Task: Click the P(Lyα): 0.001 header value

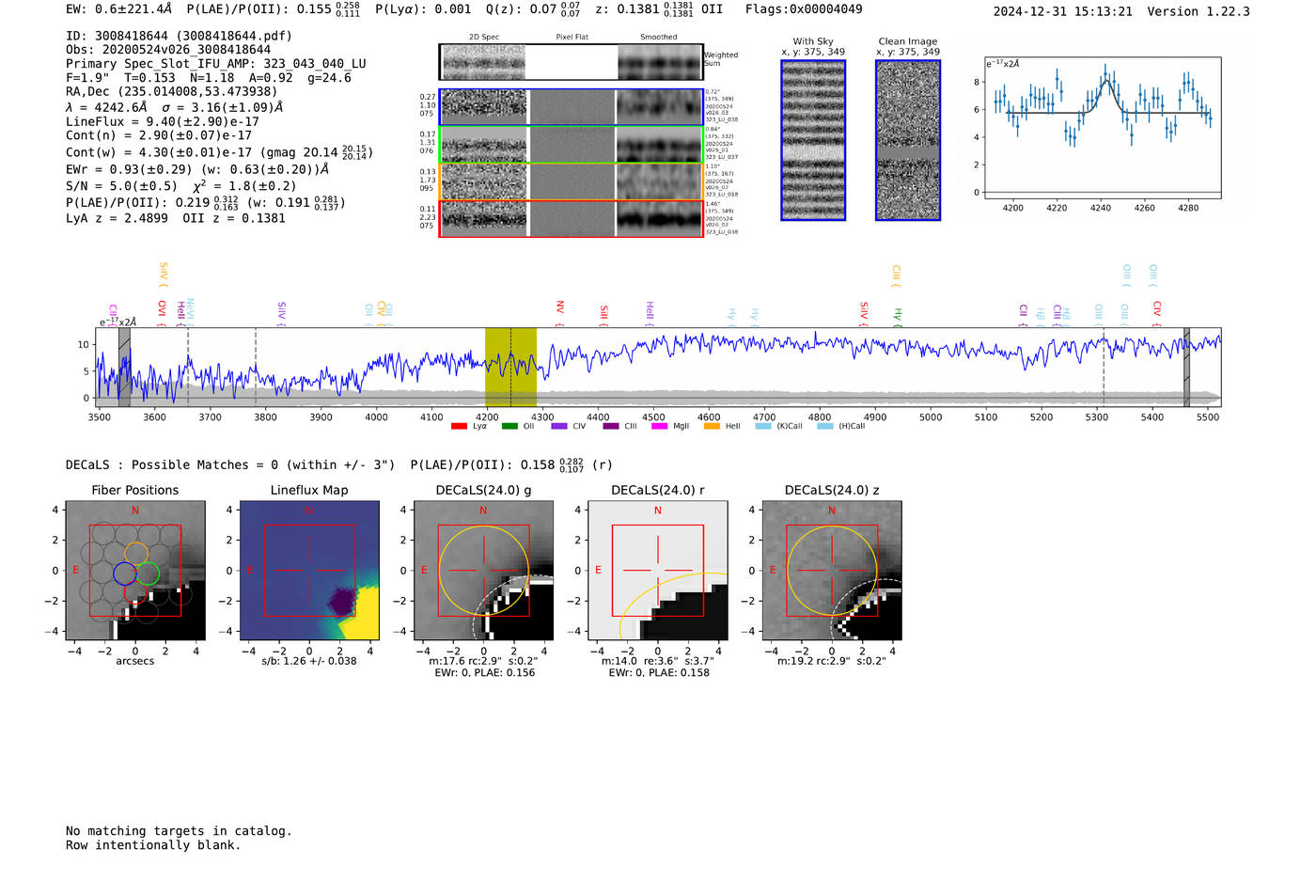Action: 423,9
